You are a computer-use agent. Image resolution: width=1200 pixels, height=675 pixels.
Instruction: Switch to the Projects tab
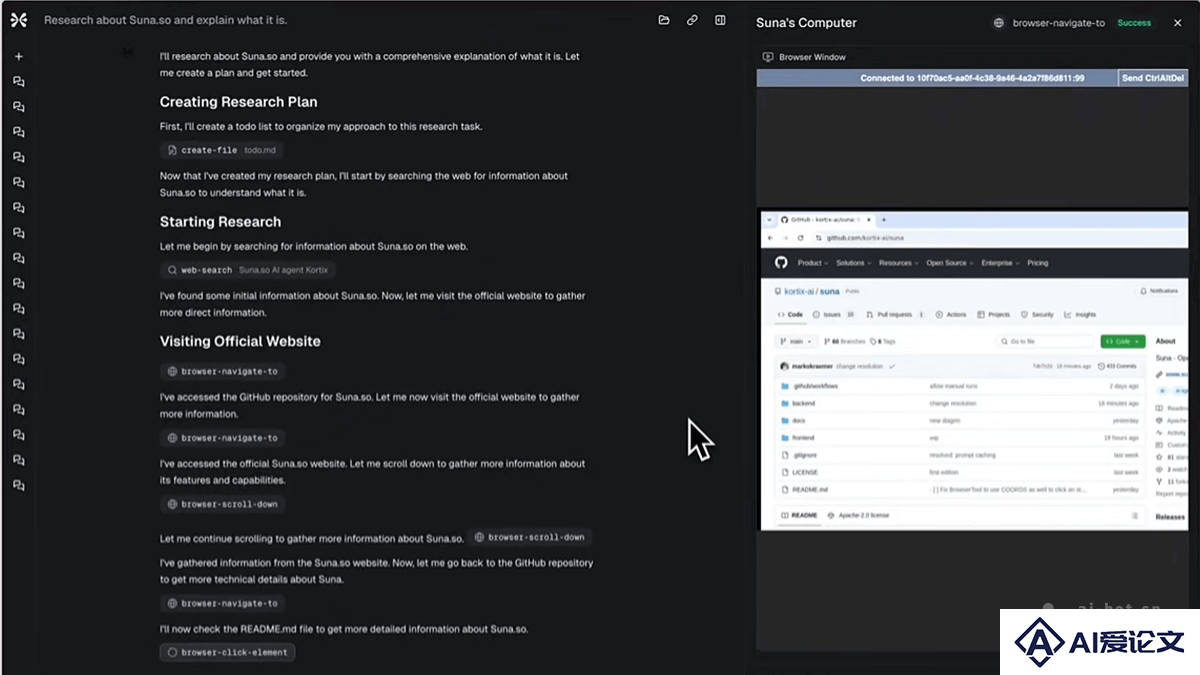(994, 314)
